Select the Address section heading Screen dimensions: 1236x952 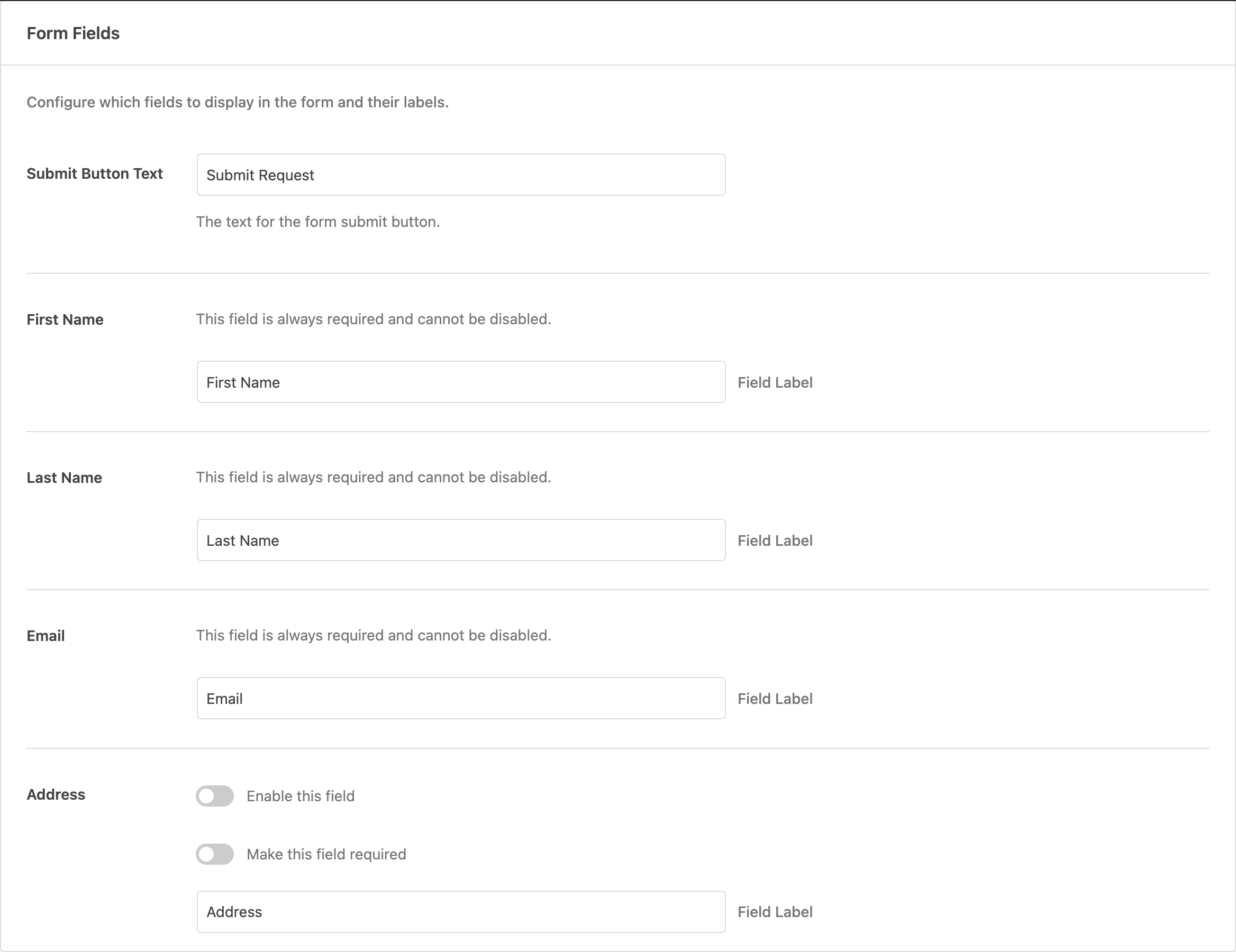click(56, 794)
